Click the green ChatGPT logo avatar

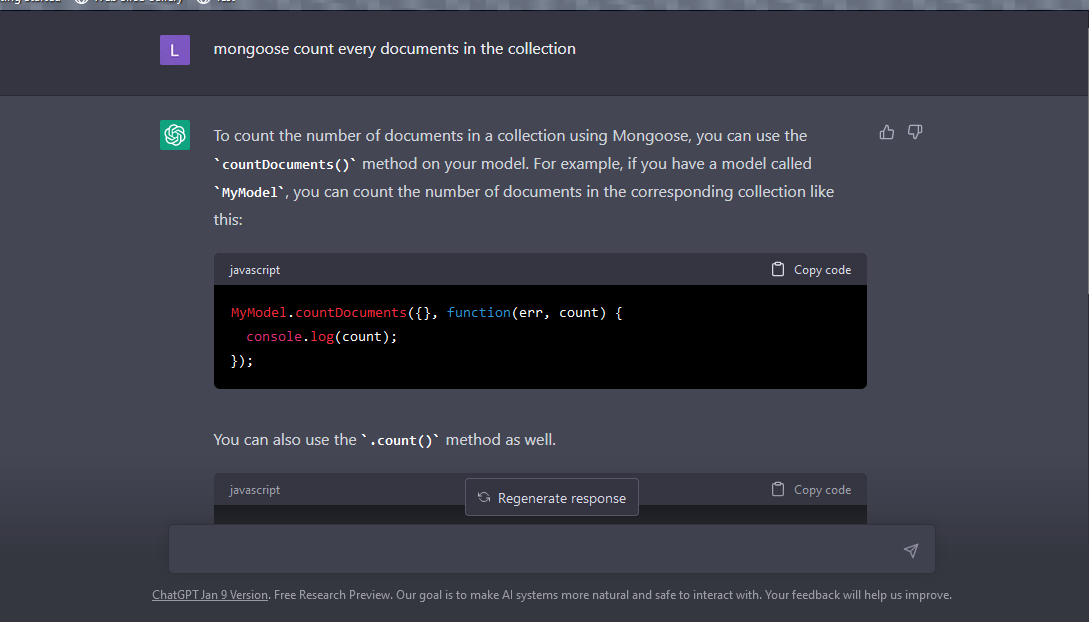[175, 135]
